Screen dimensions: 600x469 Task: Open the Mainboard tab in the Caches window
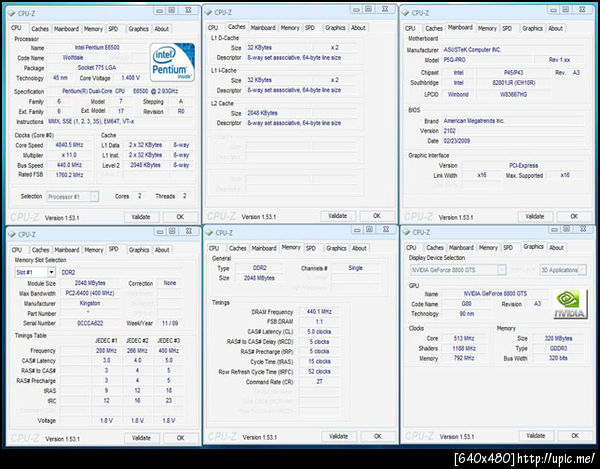click(263, 28)
